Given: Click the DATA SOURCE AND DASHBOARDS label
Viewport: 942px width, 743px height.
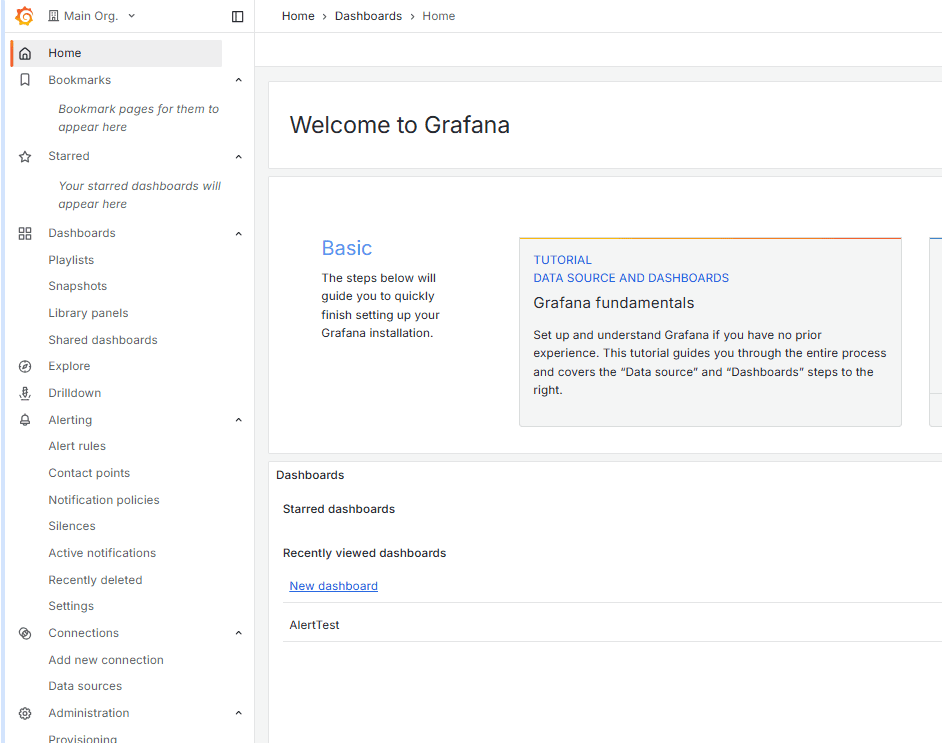Looking at the screenshot, I should 631,277.
